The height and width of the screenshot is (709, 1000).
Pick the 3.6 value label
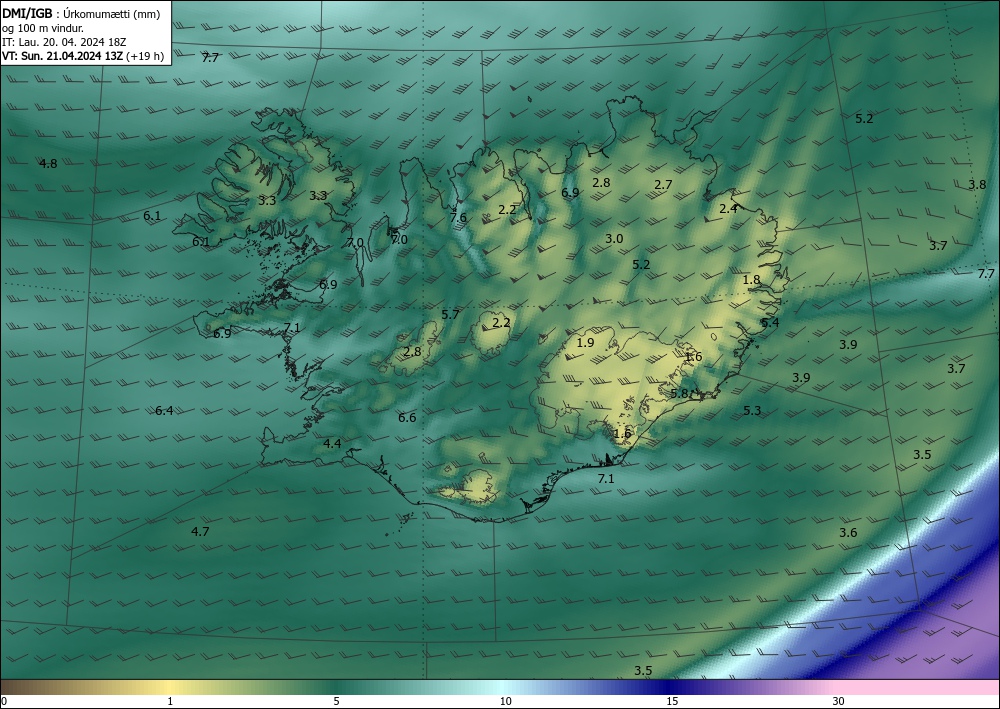848,533
